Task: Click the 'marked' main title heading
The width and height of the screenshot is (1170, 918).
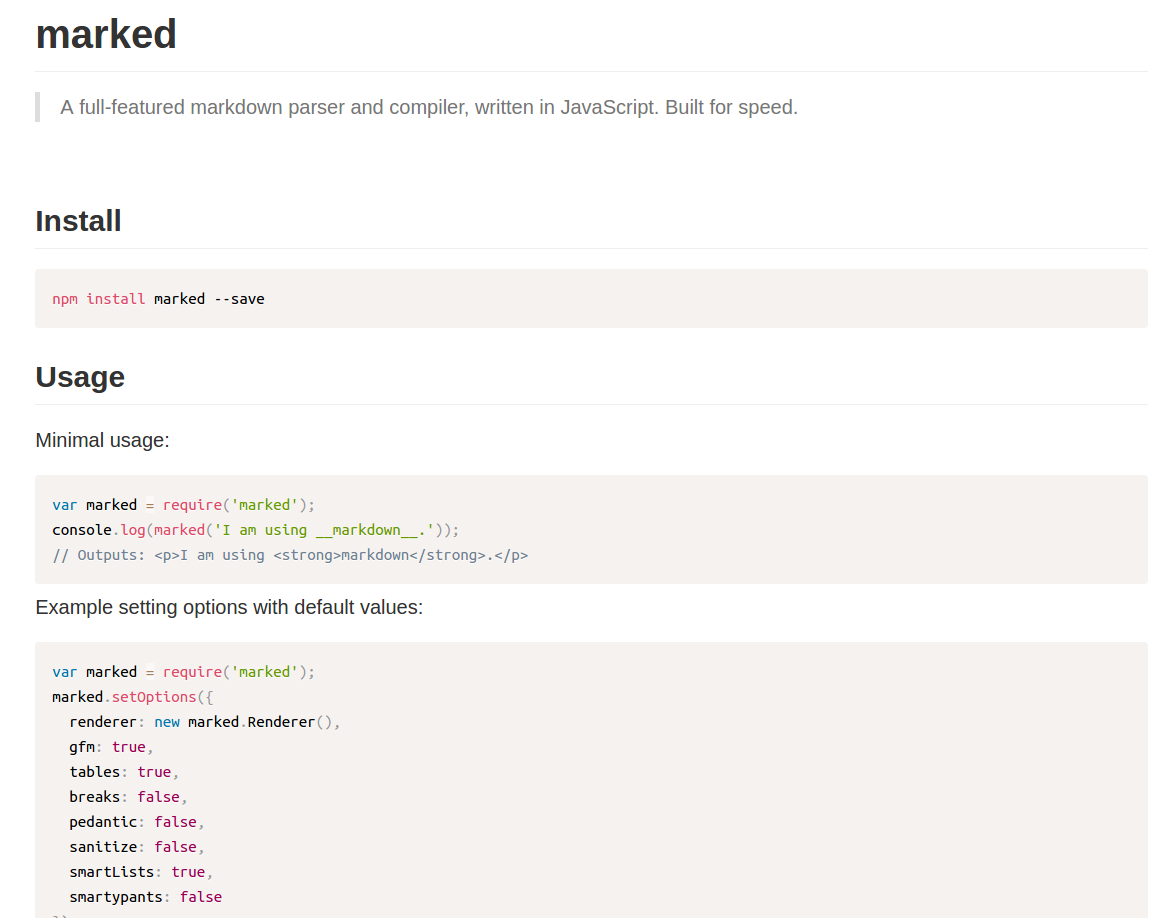Action: point(106,35)
